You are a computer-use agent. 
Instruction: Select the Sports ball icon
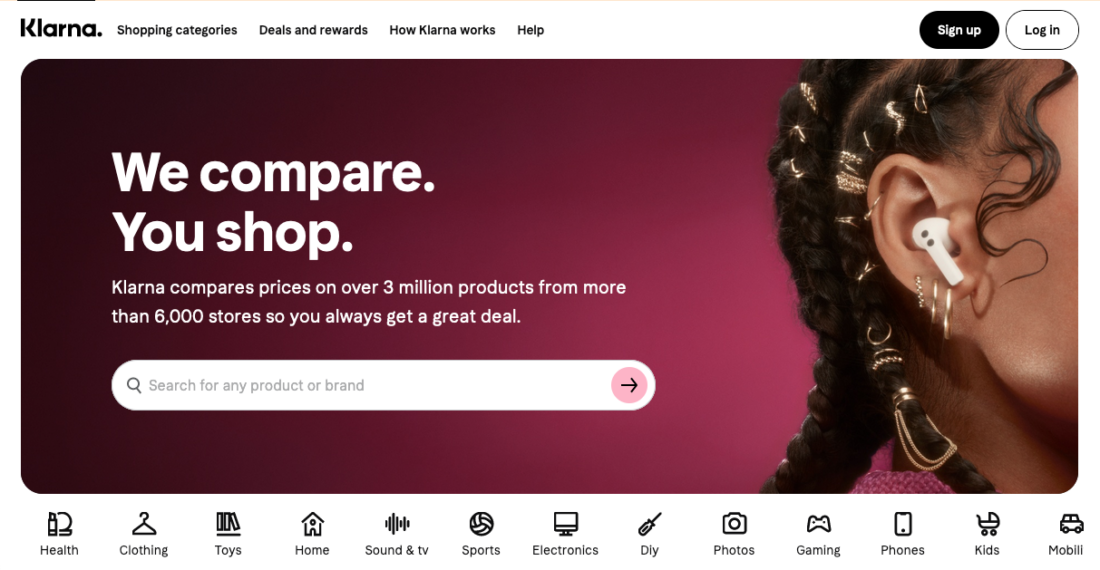tap(481, 524)
